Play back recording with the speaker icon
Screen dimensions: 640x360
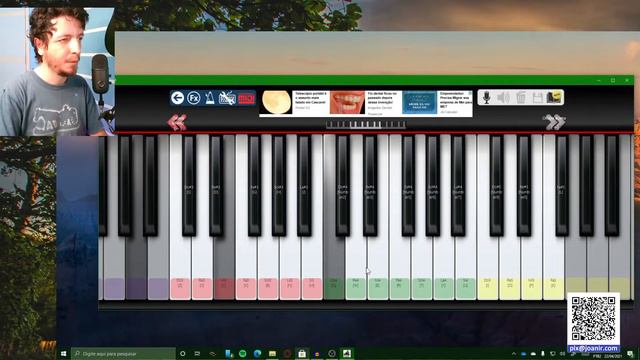tap(503, 98)
